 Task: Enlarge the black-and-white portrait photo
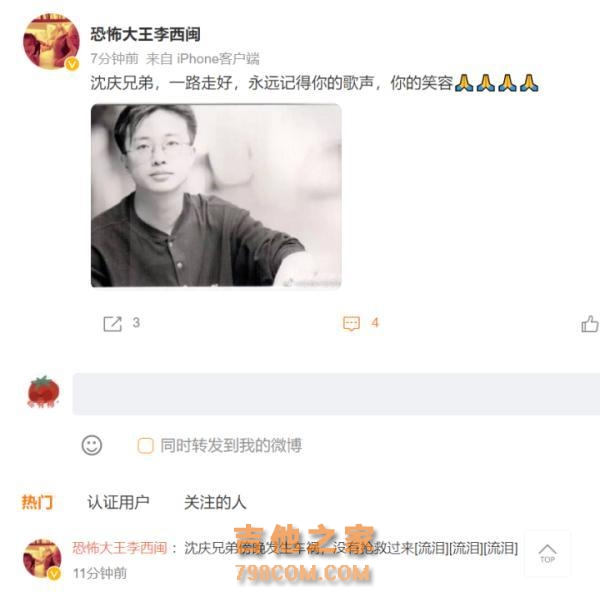pyautogui.click(x=216, y=195)
